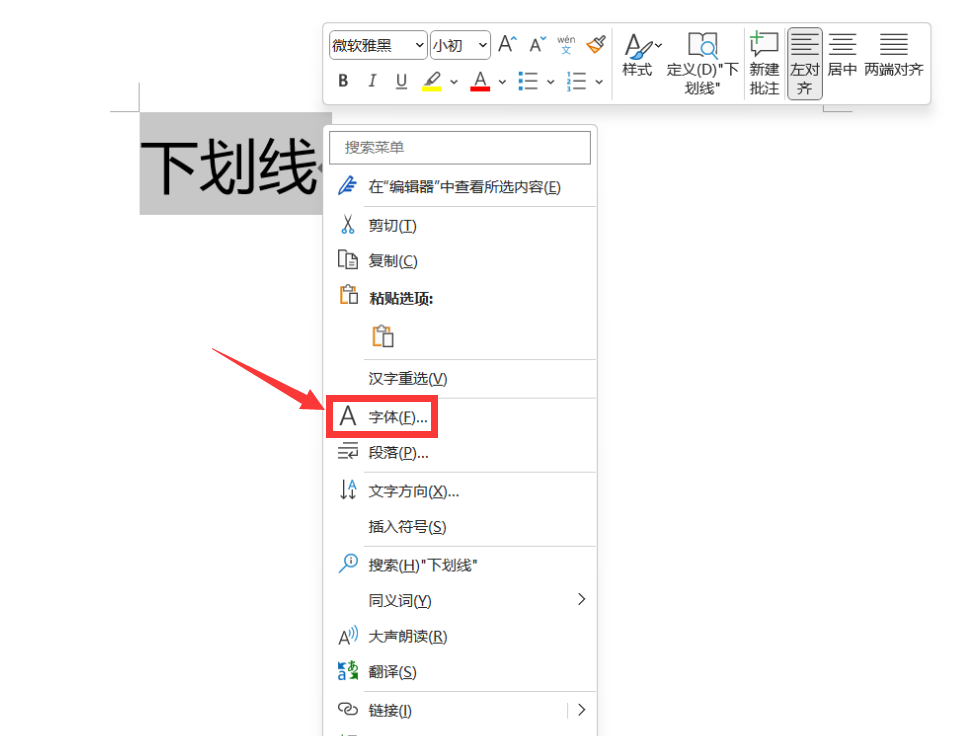Open 段落(P) from the context menu
Screen dimensions: 964x736
pos(395,452)
